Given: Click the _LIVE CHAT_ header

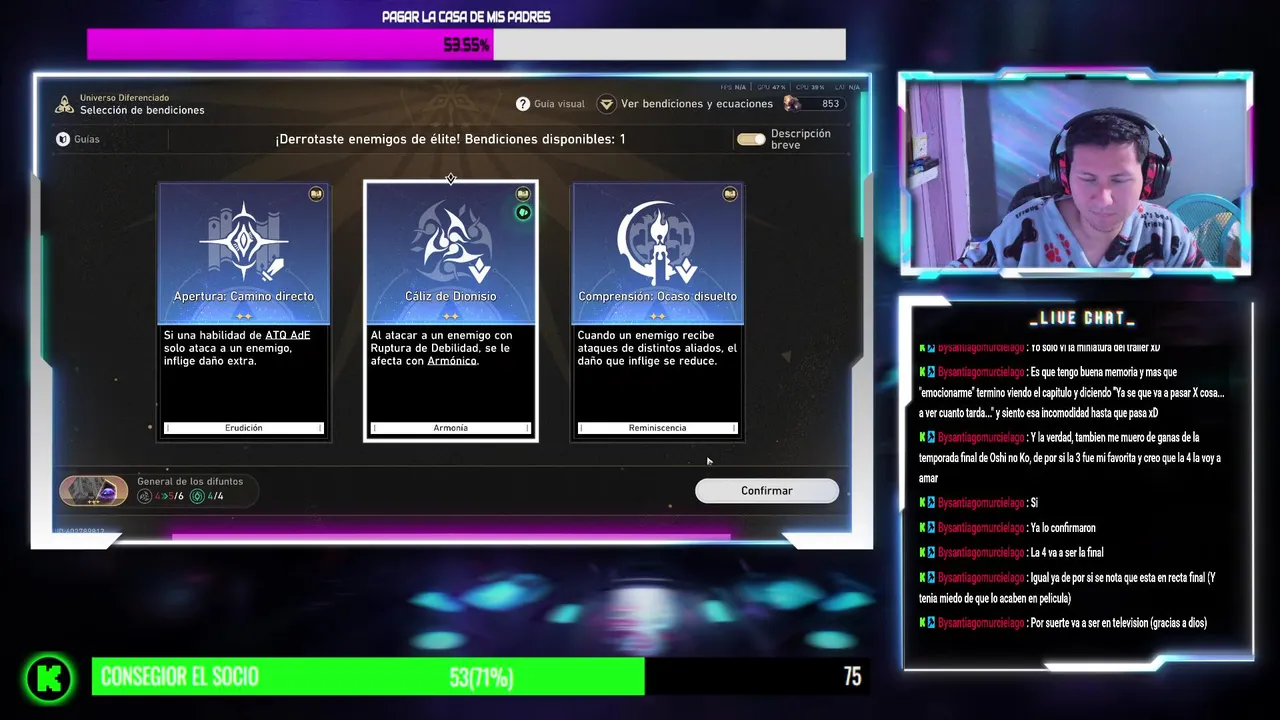Looking at the screenshot, I should pos(1082,318).
